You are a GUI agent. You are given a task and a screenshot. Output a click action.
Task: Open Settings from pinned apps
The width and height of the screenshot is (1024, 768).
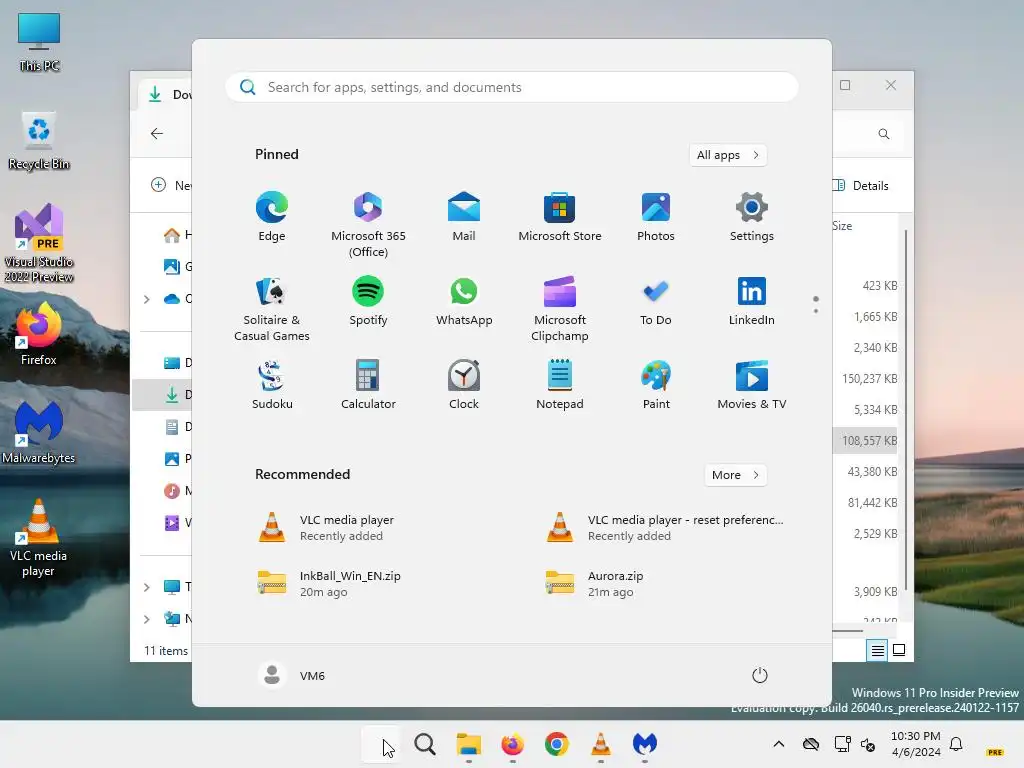pos(752,216)
